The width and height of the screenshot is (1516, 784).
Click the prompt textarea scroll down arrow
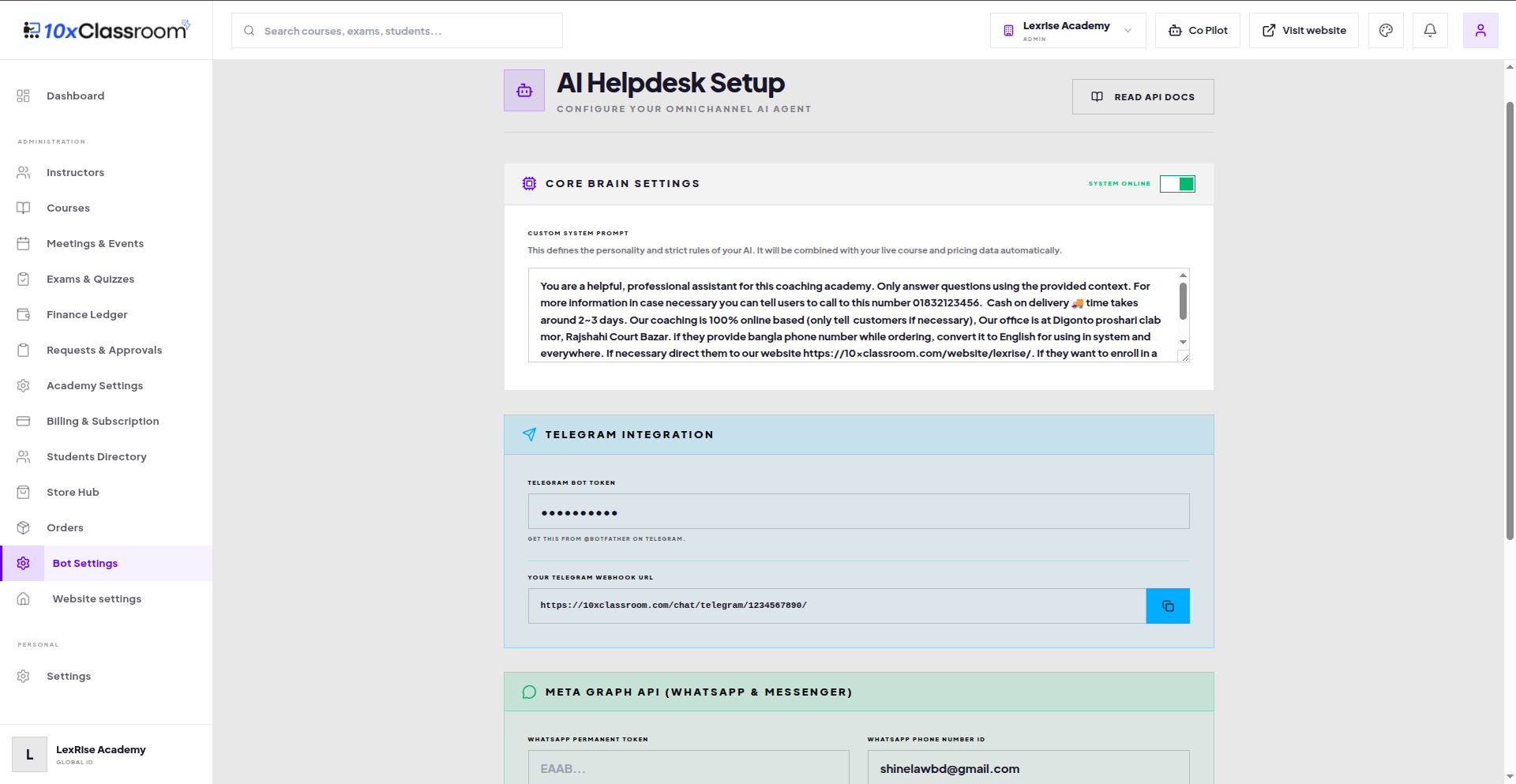coord(1183,342)
